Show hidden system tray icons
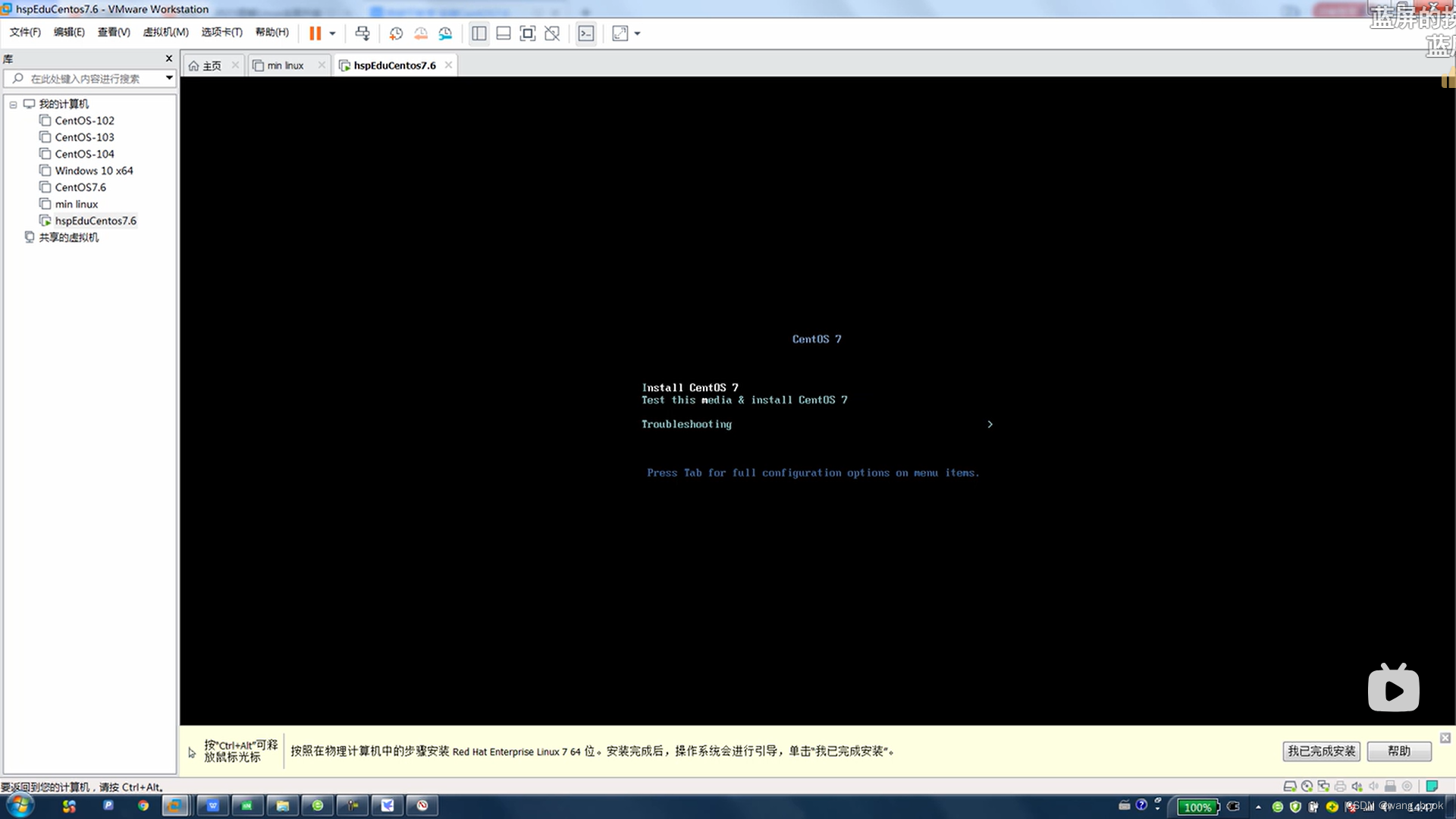 point(1258,807)
